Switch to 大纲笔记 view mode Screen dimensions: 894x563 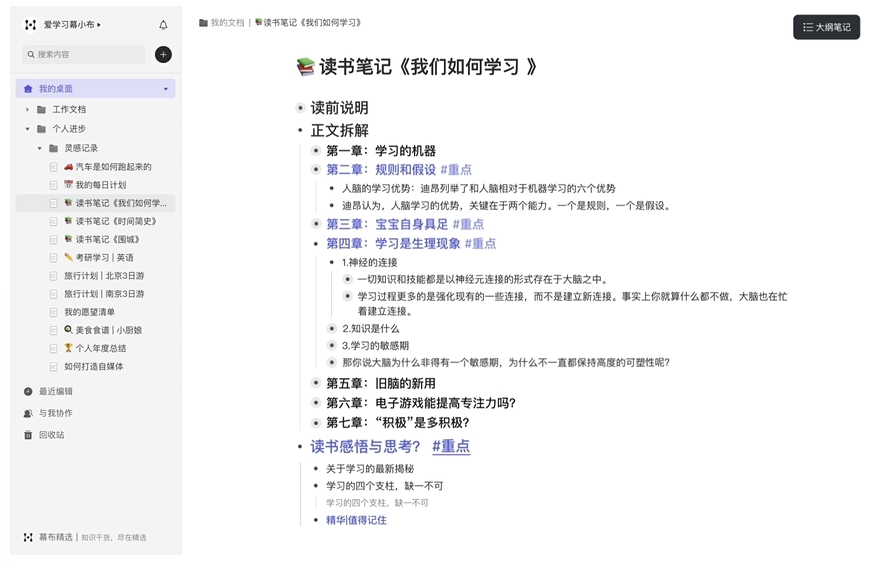click(826, 27)
